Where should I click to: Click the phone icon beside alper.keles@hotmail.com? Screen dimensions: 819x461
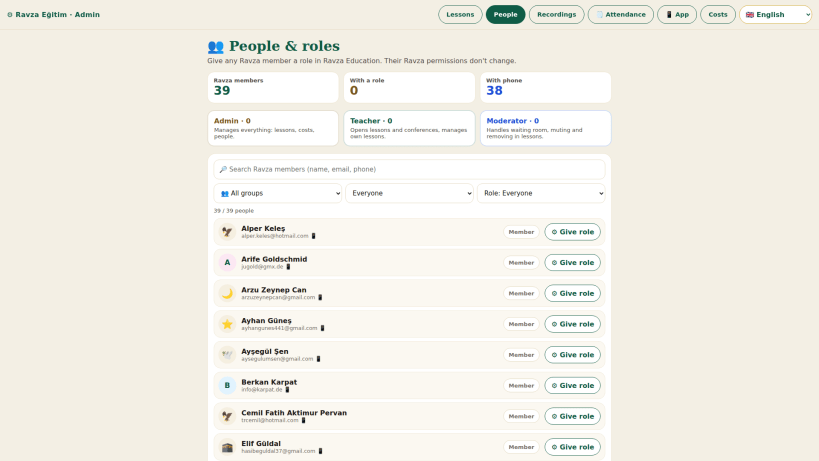(313, 236)
